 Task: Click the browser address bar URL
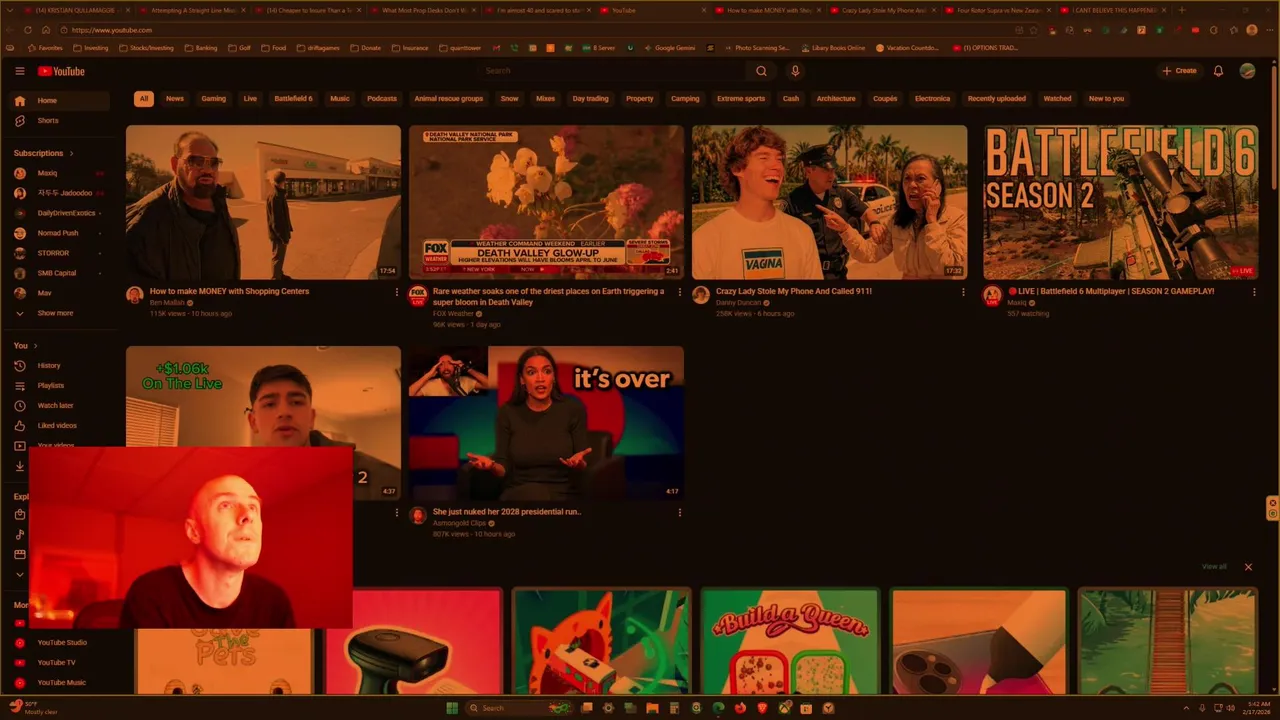click(x=112, y=30)
